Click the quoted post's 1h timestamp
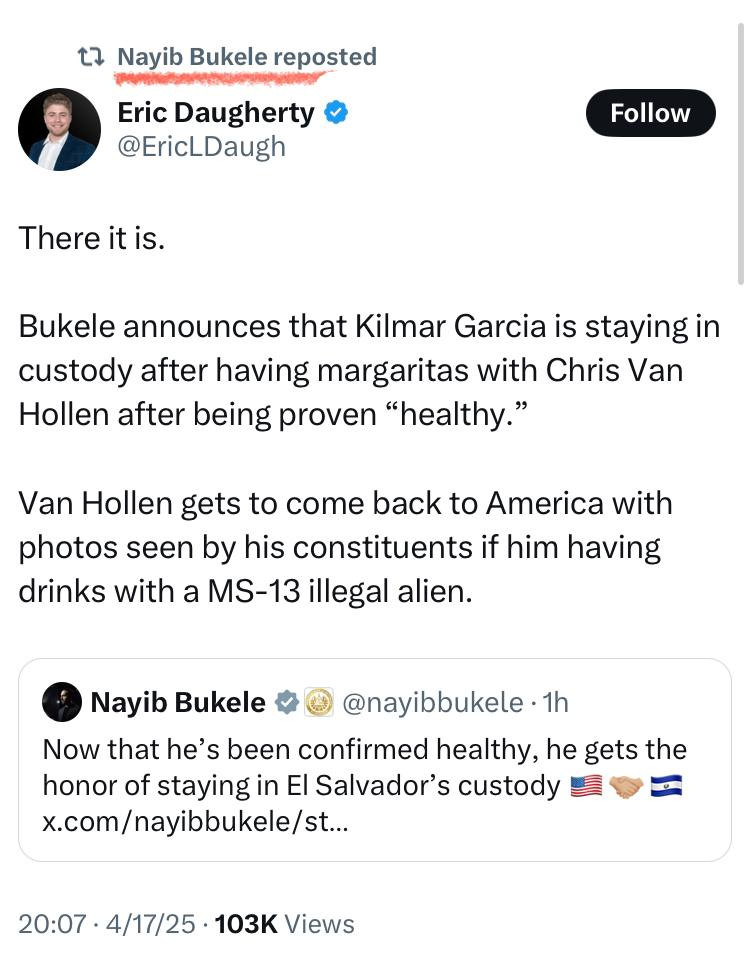This screenshot has height=955, width=750. pos(554,703)
